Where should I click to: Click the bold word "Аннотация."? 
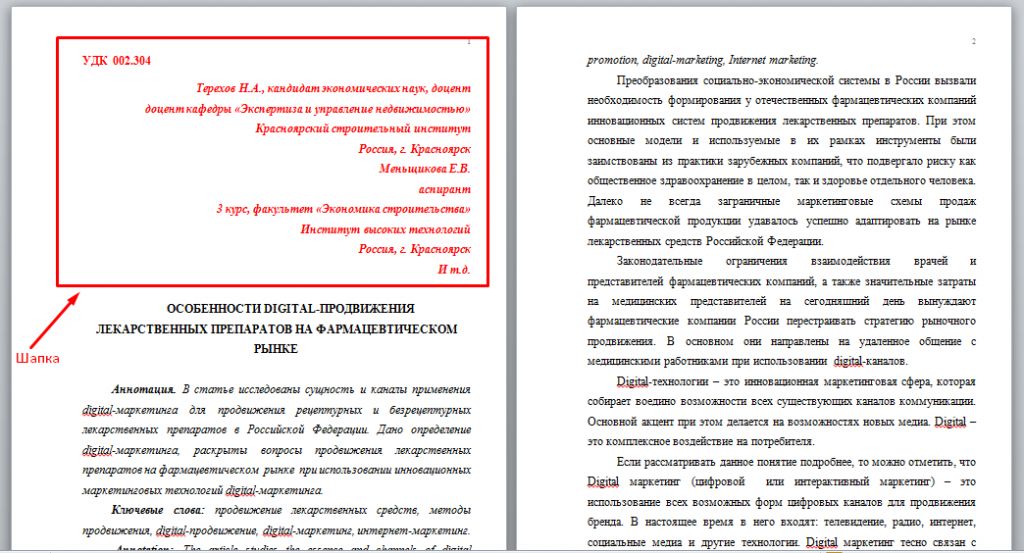[x=146, y=389]
